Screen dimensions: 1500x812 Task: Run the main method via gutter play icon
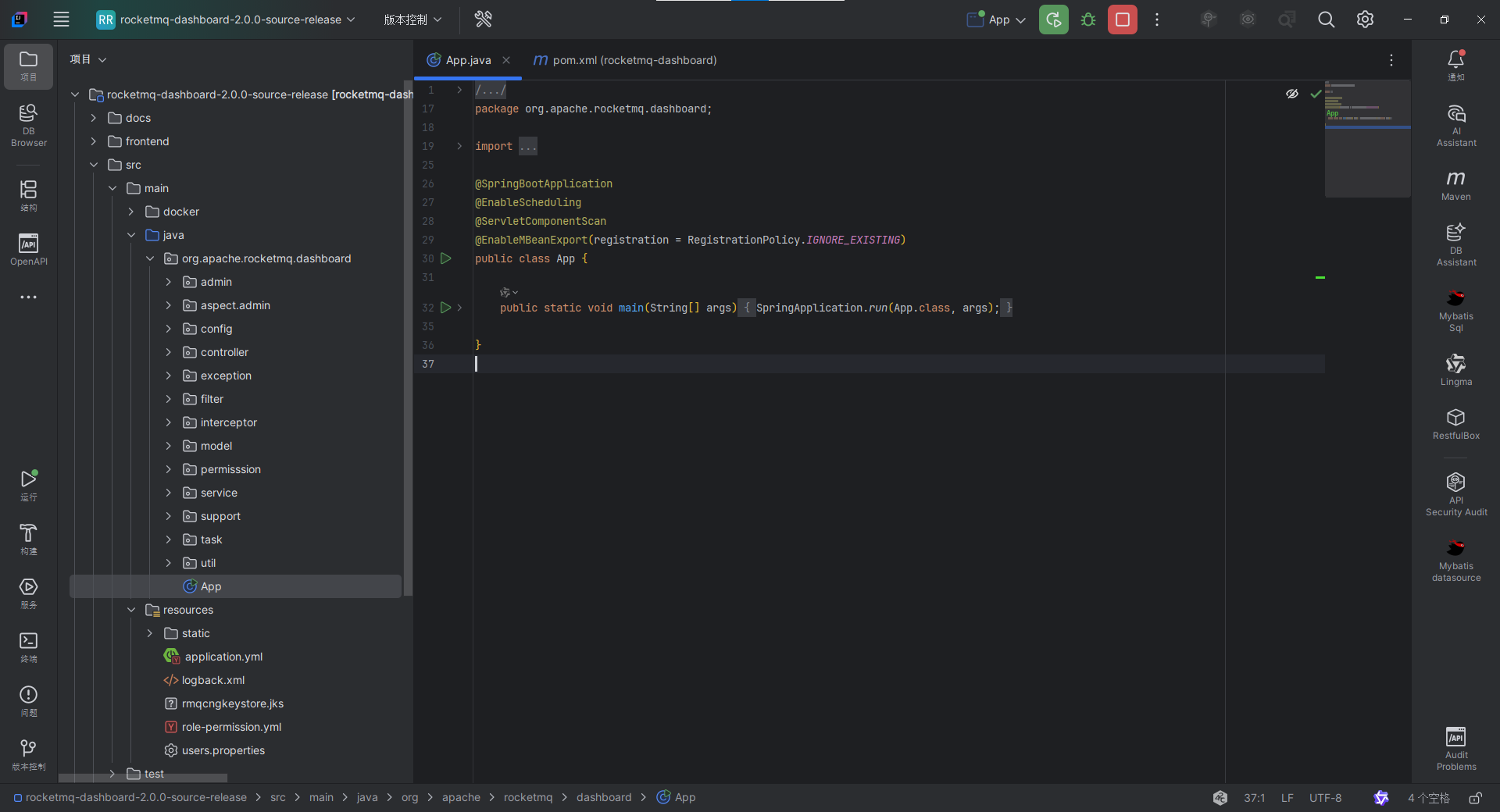click(445, 308)
